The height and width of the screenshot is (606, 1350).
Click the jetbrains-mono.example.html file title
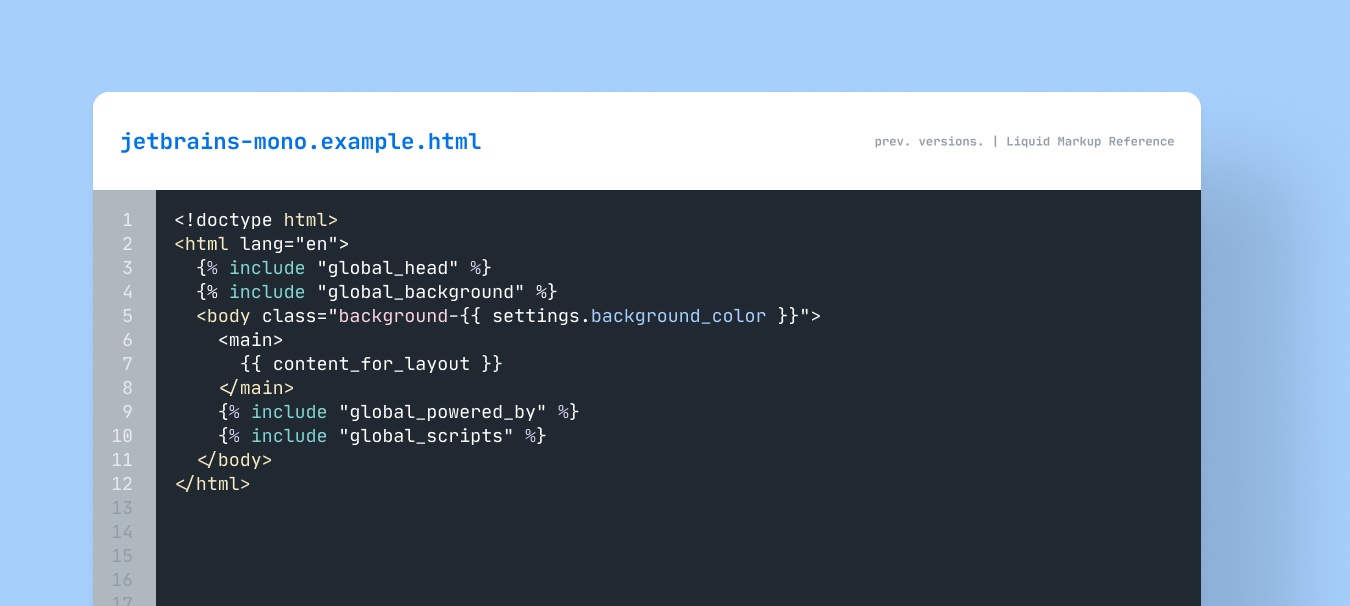[x=300, y=142]
